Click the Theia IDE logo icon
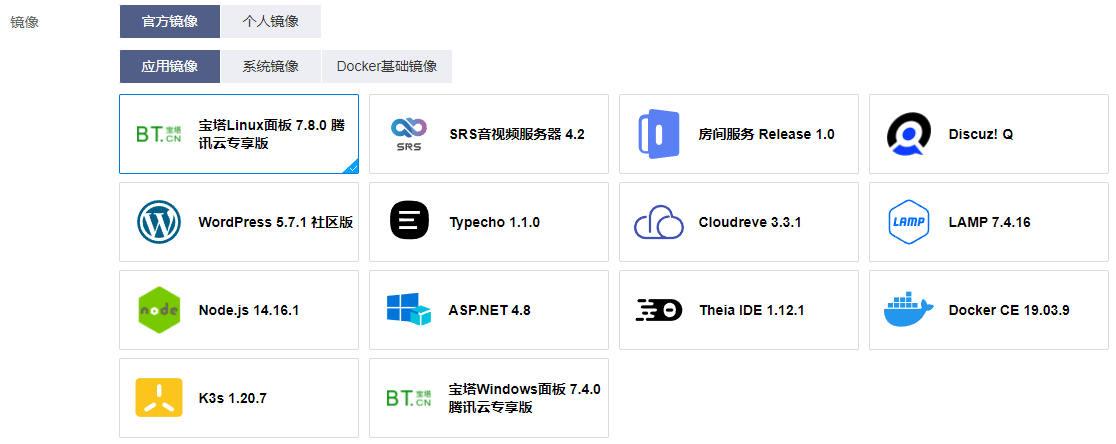The image size is (1116, 444). click(658, 310)
